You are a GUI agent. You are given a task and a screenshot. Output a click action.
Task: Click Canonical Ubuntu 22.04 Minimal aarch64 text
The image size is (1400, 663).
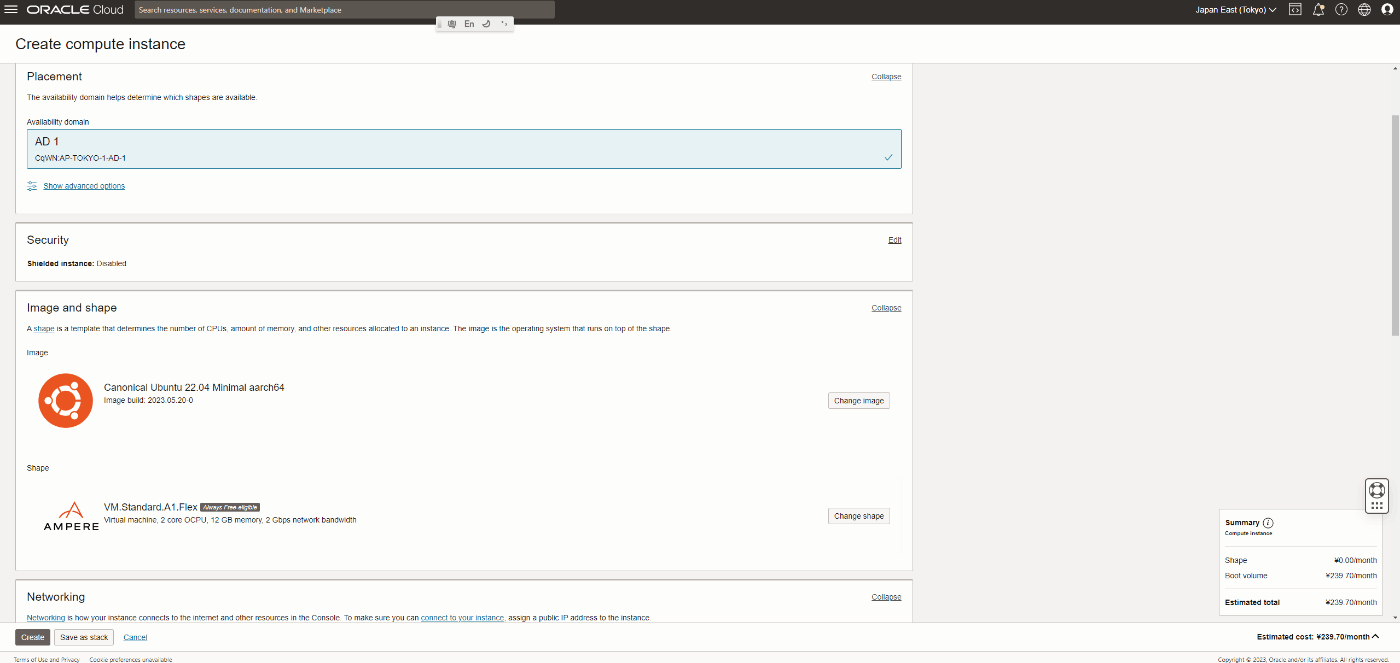click(x=194, y=387)
